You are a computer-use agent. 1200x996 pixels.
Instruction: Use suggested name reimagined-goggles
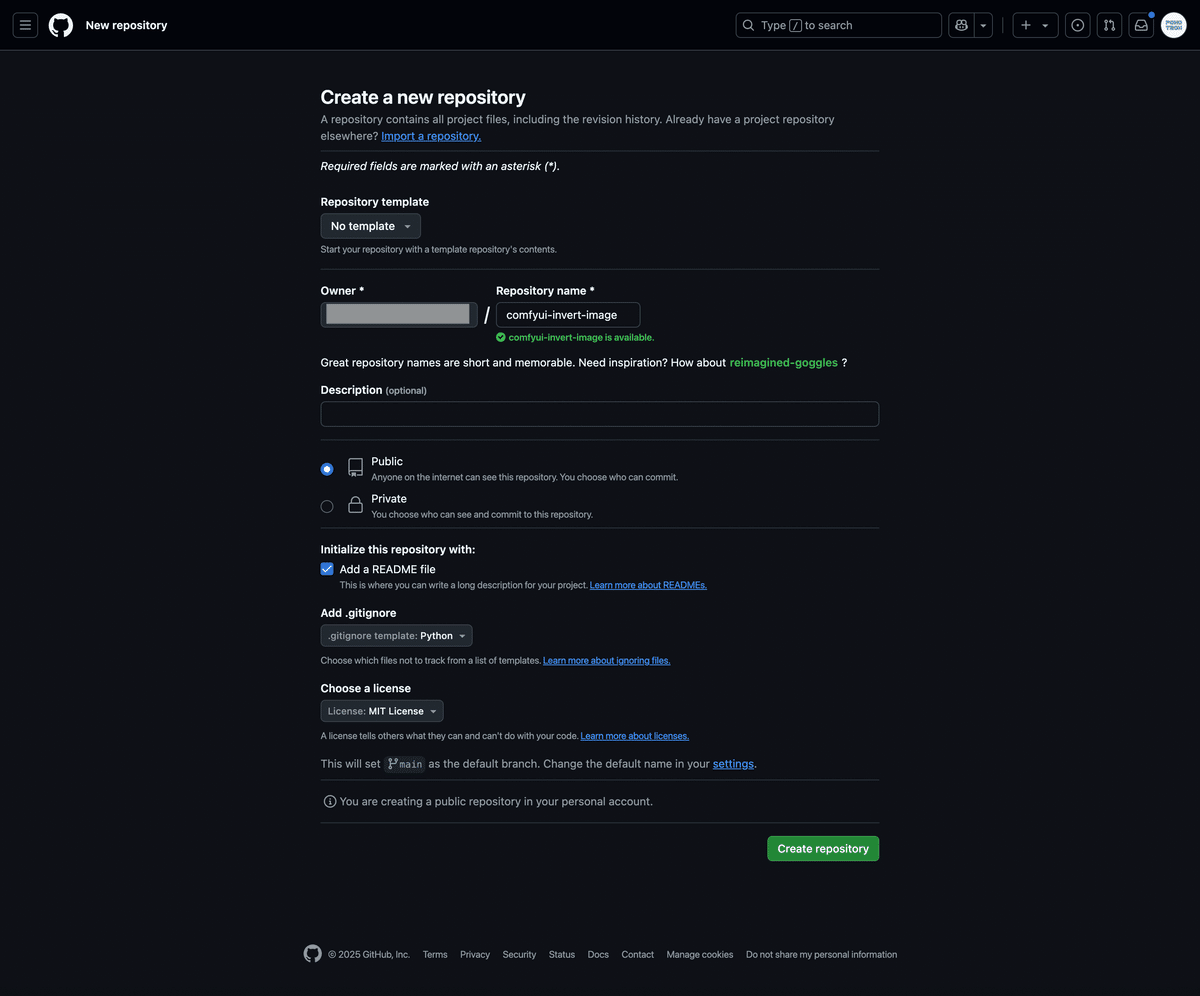(x=784, y=363)
